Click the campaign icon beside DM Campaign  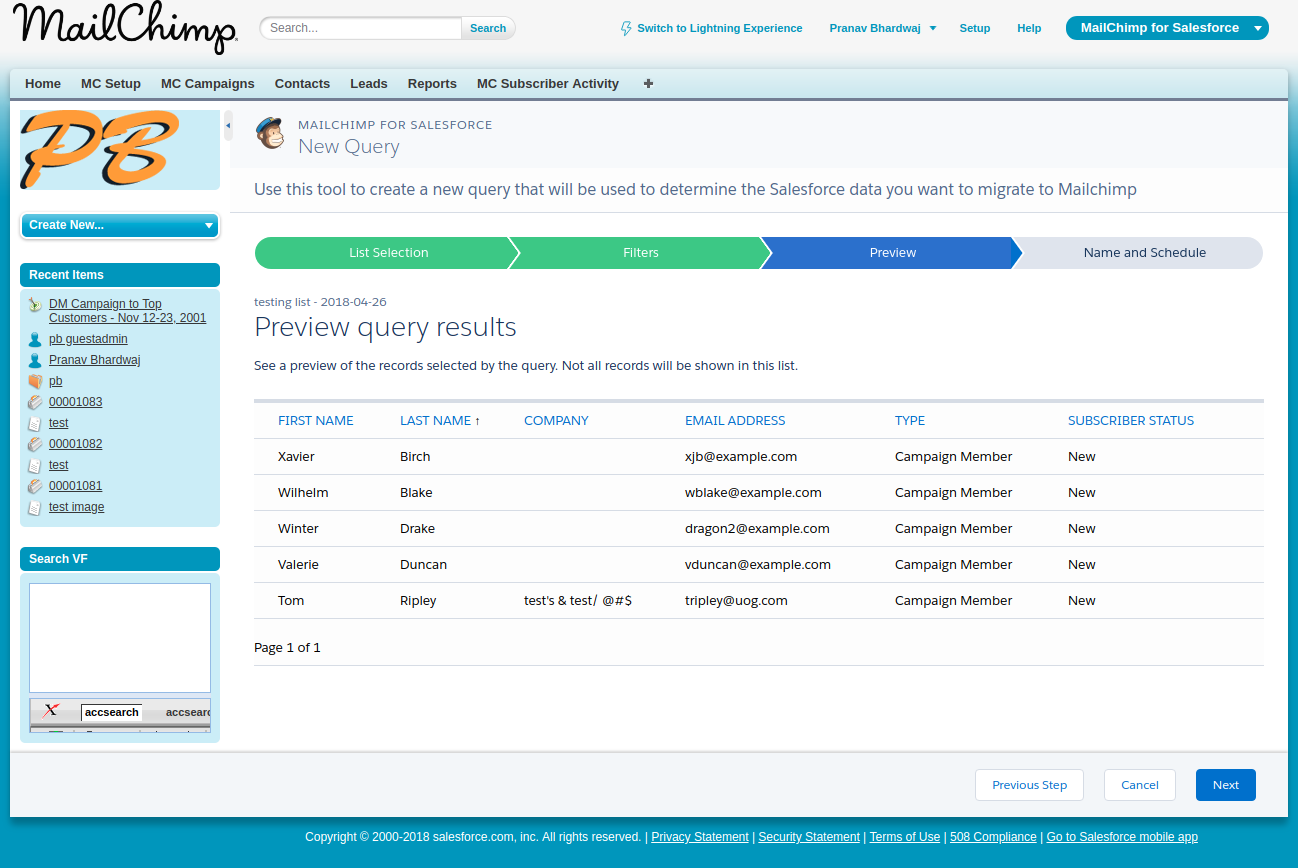[35, 305]
